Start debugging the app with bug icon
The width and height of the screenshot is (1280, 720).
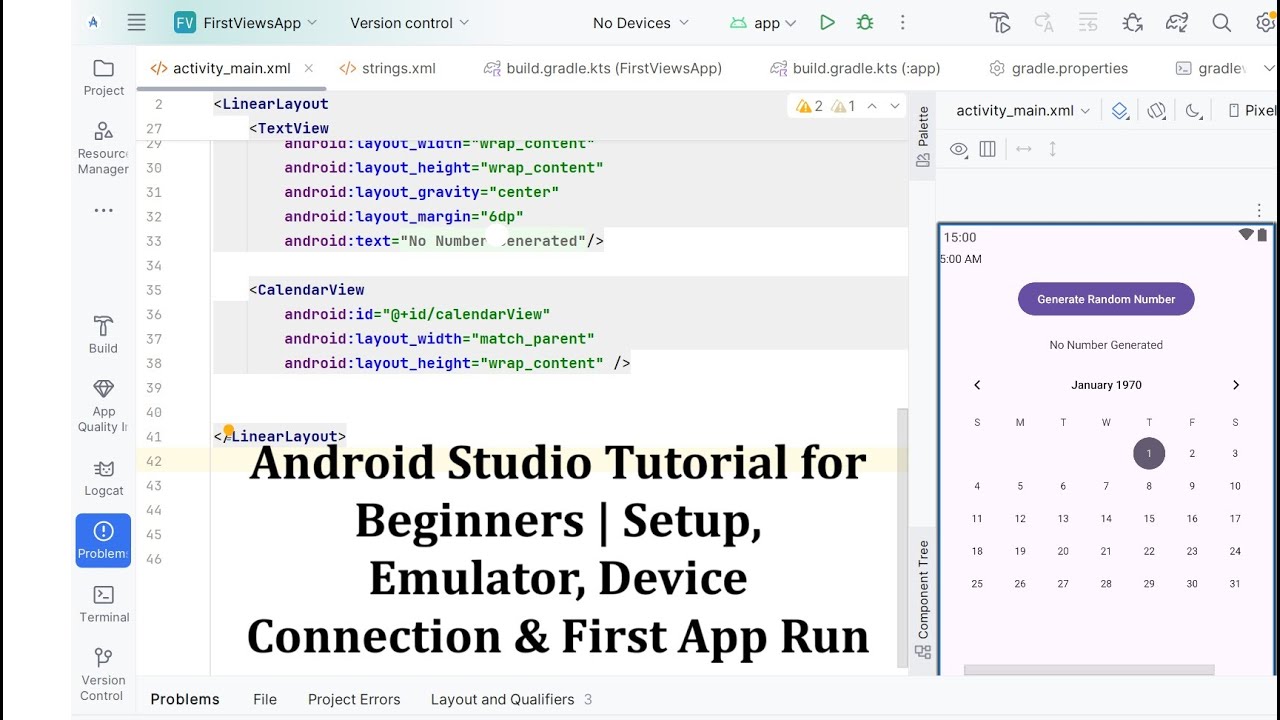(865, 22)
